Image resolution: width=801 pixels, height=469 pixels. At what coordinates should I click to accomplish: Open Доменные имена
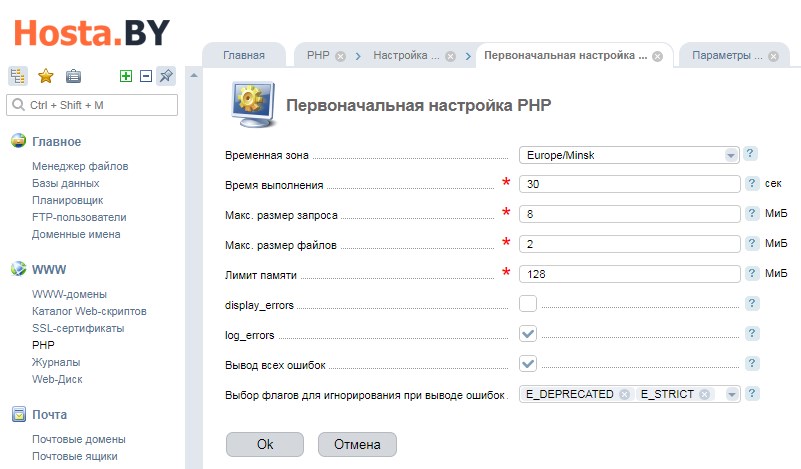[76, 234]
